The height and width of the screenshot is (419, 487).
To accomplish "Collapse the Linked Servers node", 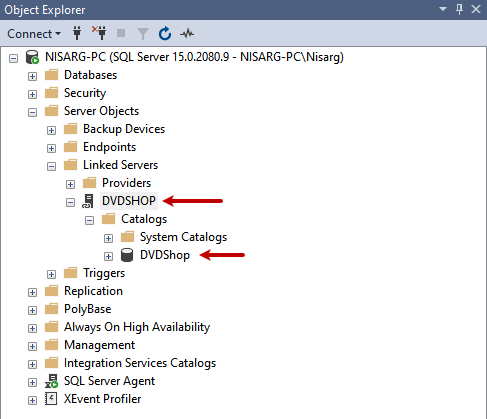I will 51,166.
